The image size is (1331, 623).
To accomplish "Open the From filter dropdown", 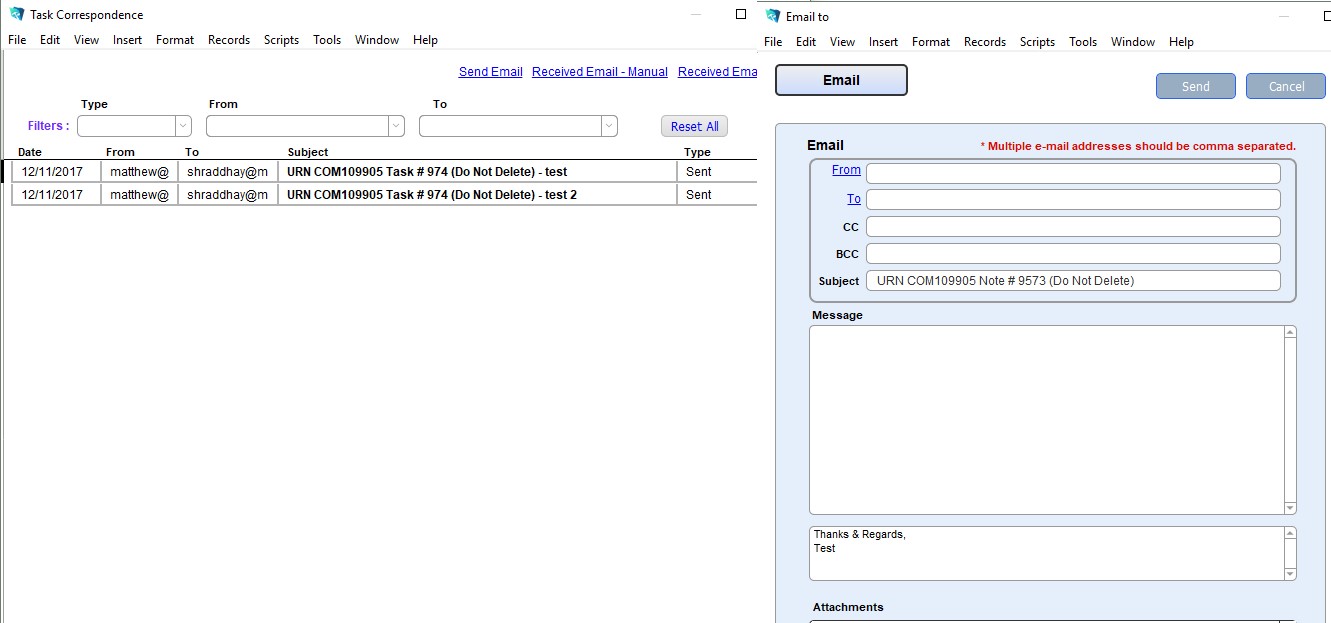I will [396, 126].
